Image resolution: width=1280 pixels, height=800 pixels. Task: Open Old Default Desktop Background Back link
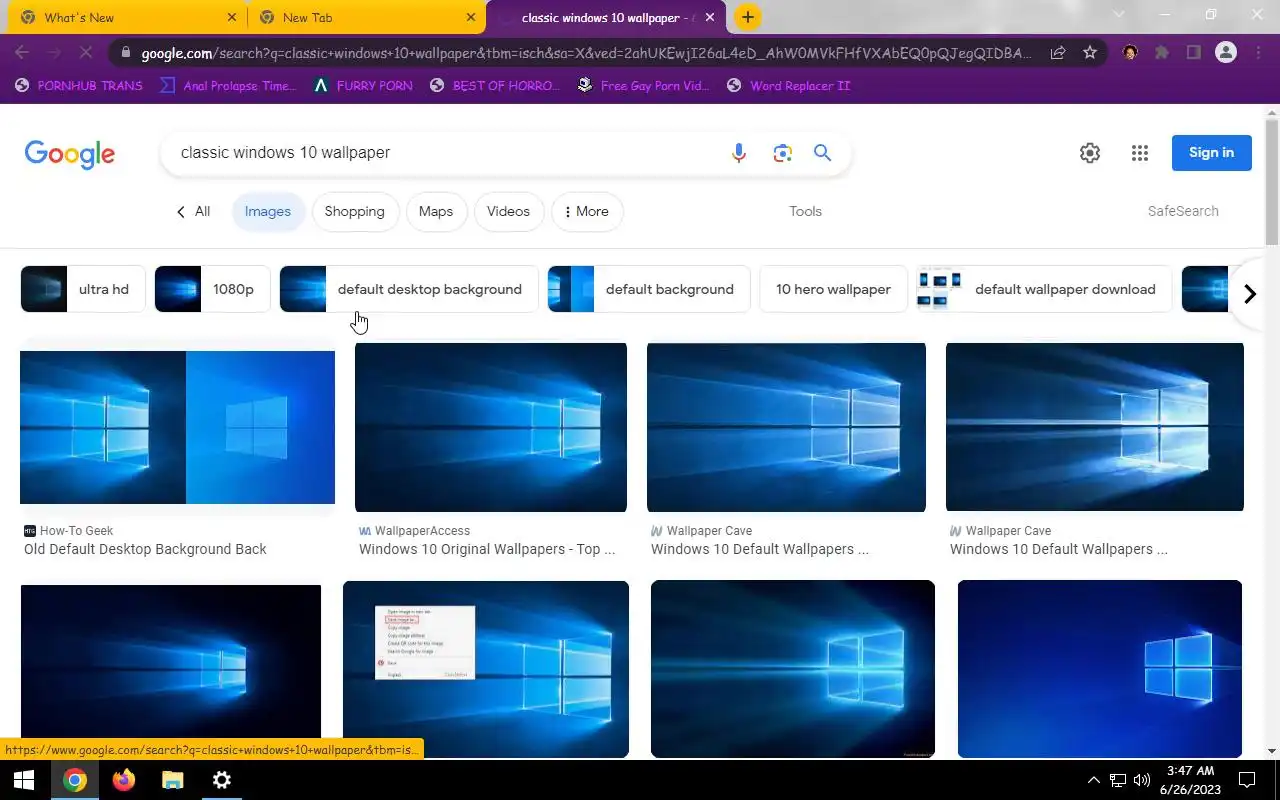pyautogui.click(x=145, y=549)
